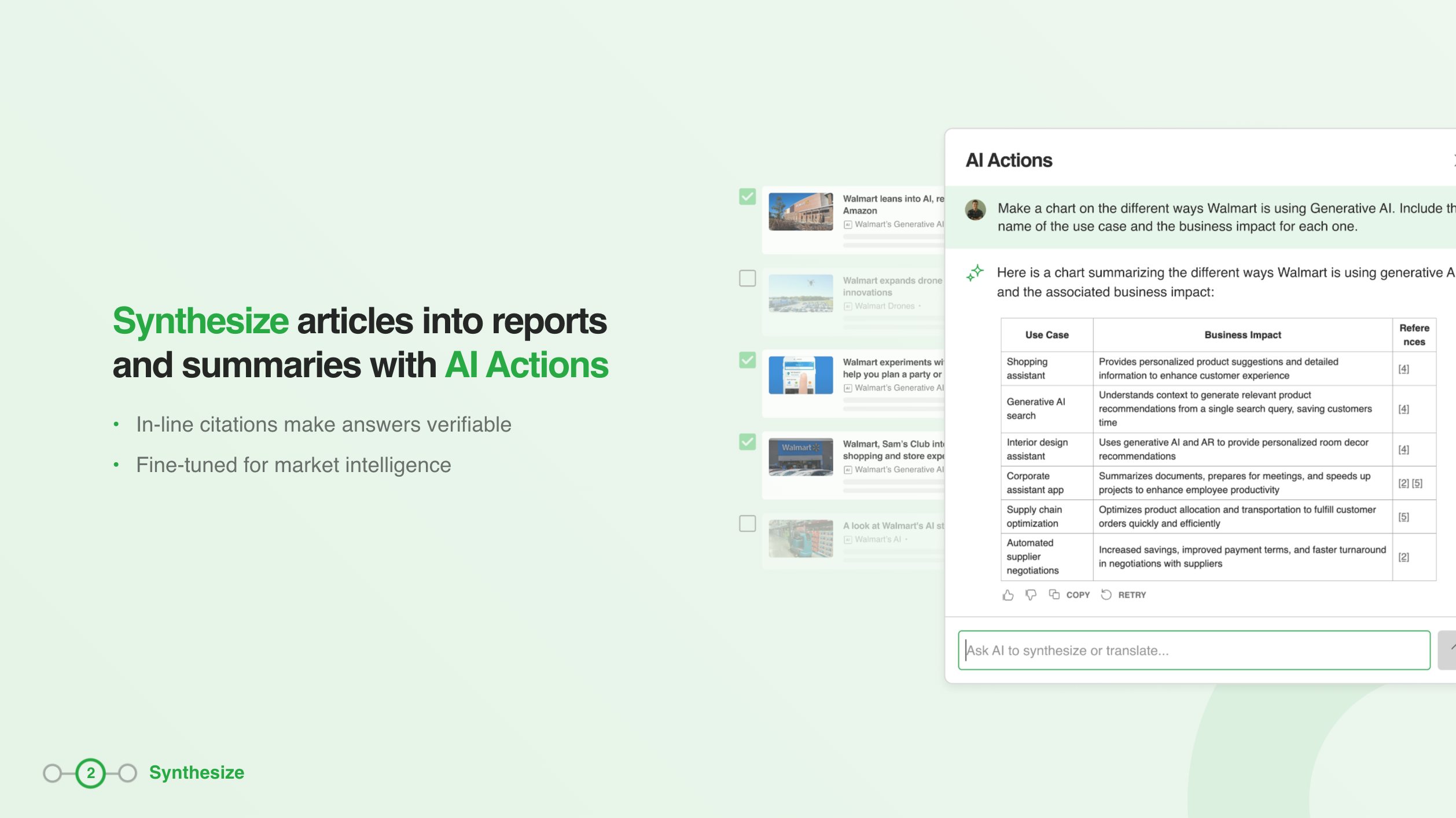1456x818 pixels.
Task: Uncheck the Walmart, Sam's Club article checkbox
Action: 748,442
